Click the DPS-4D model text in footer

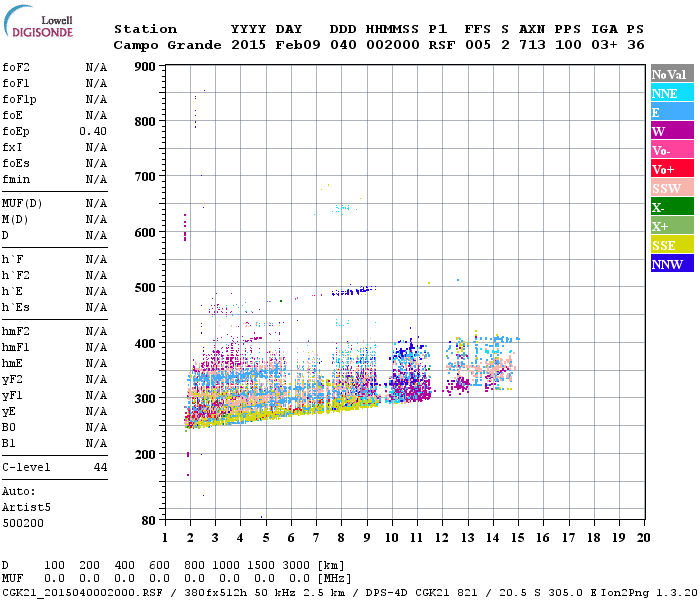pyautogui.click(x=387, y=593)
